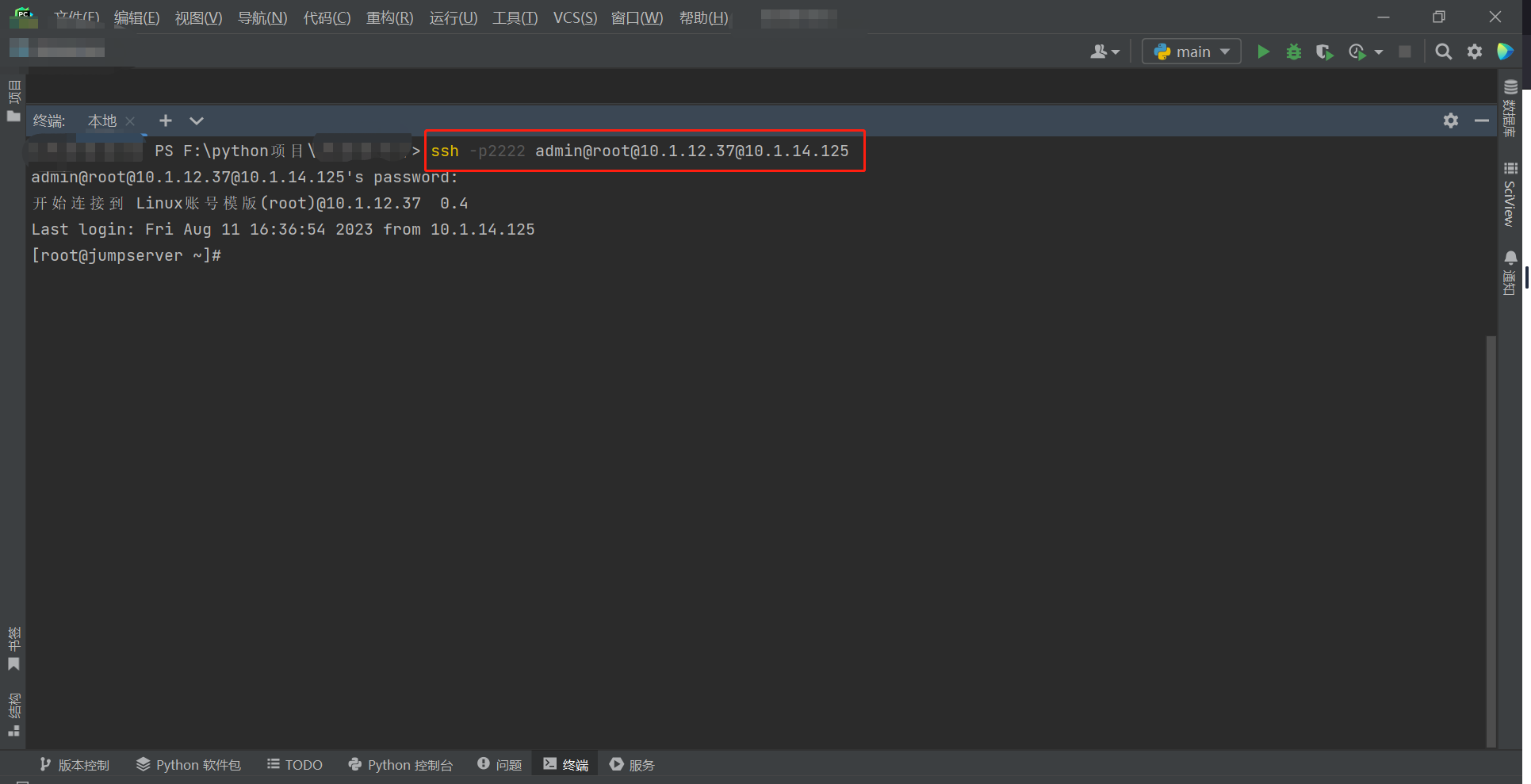Open the 服务 tool window
This screenshot has height=784, width=1531.
pos(632,764)
